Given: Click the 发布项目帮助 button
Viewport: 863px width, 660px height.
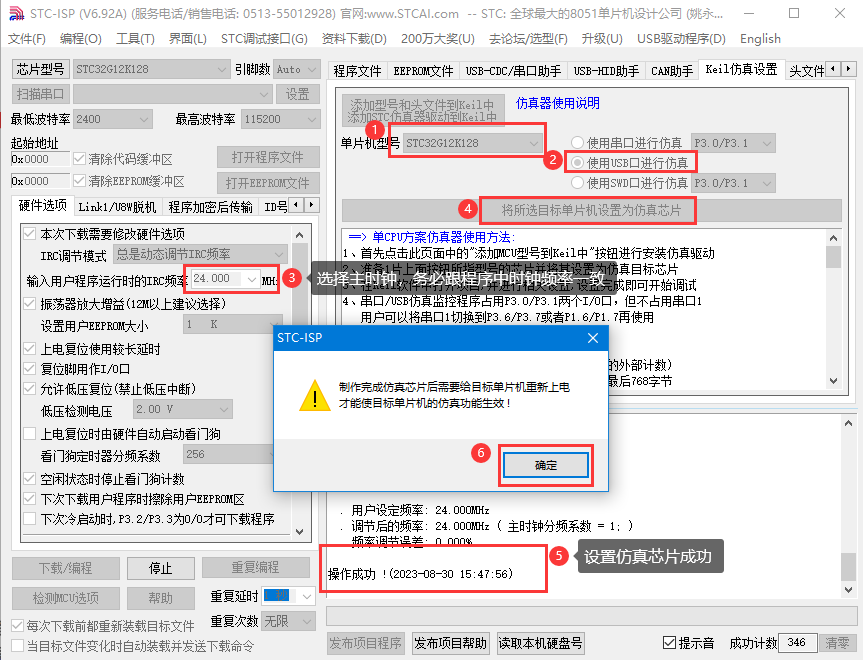Looking at the screenshot, I should (450, 643).
